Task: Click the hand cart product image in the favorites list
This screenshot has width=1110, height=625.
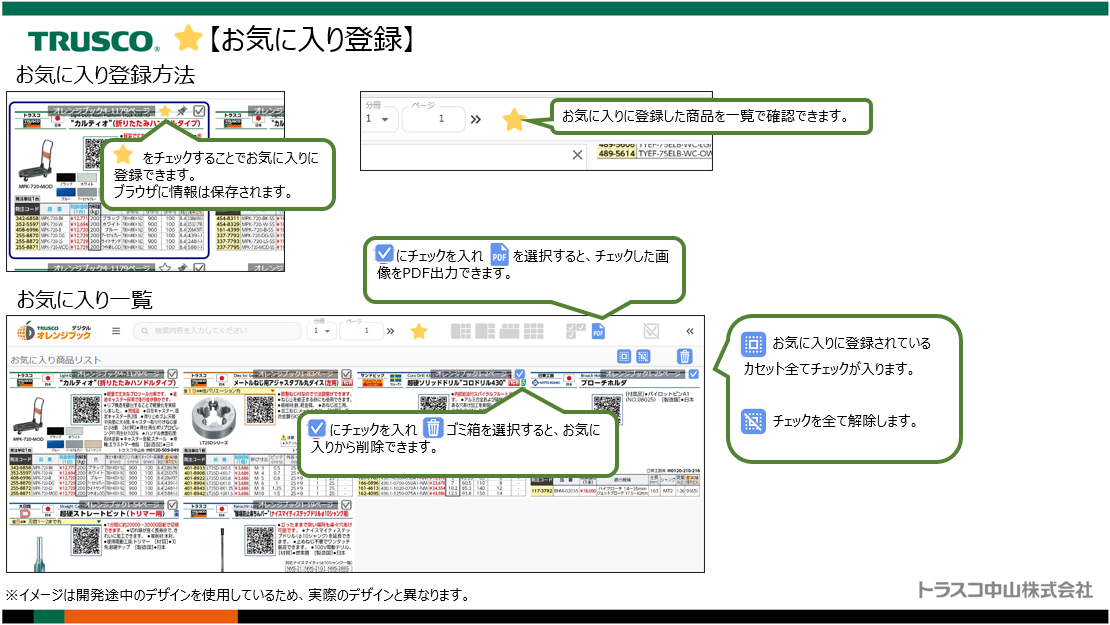Action: [30, 417]
